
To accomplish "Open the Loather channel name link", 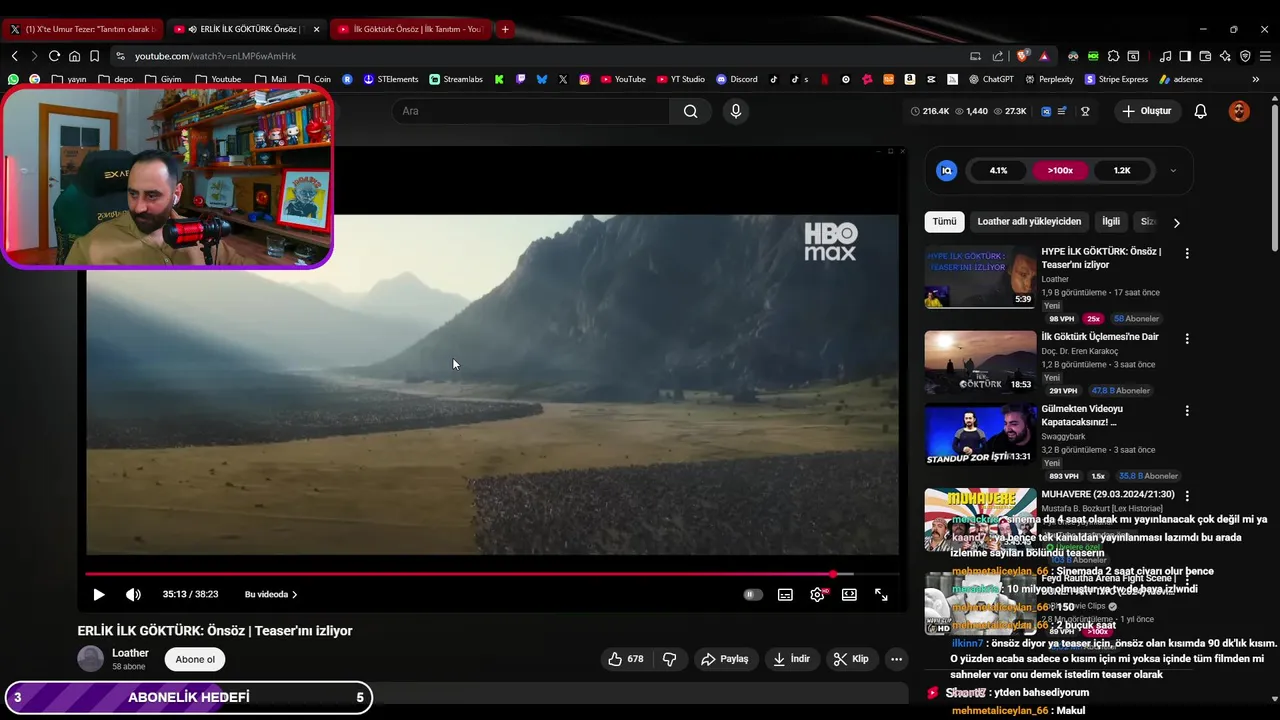I will pyautogui.click(x=130, y=653).
